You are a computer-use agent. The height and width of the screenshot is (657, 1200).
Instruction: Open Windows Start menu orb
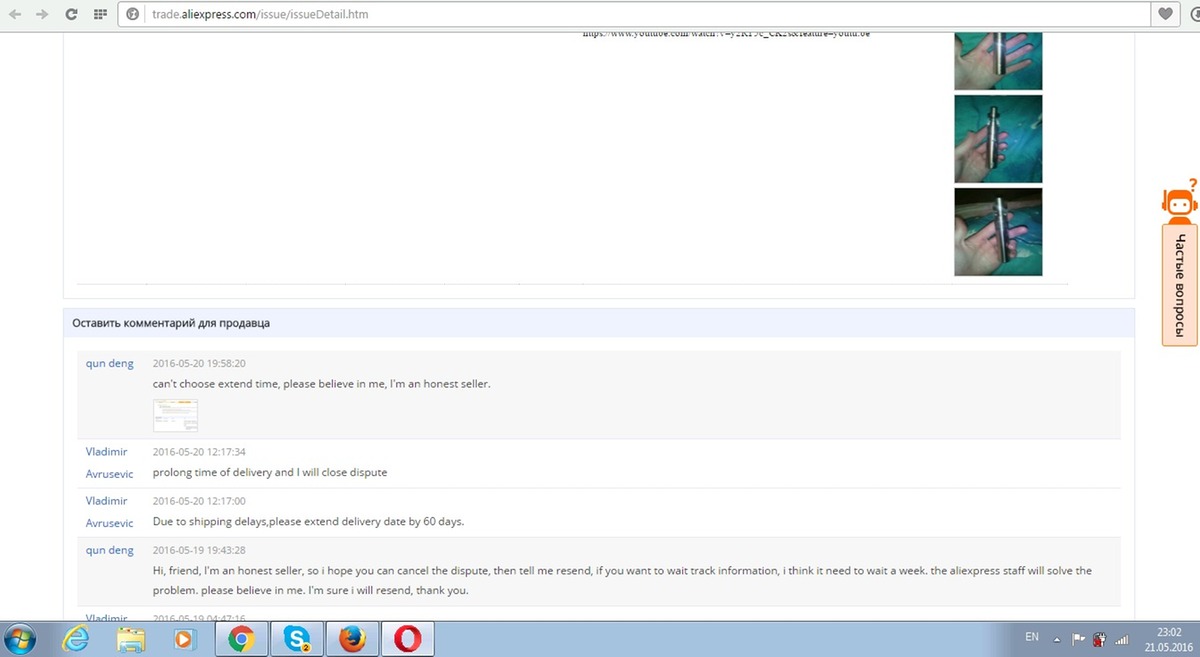20,638
